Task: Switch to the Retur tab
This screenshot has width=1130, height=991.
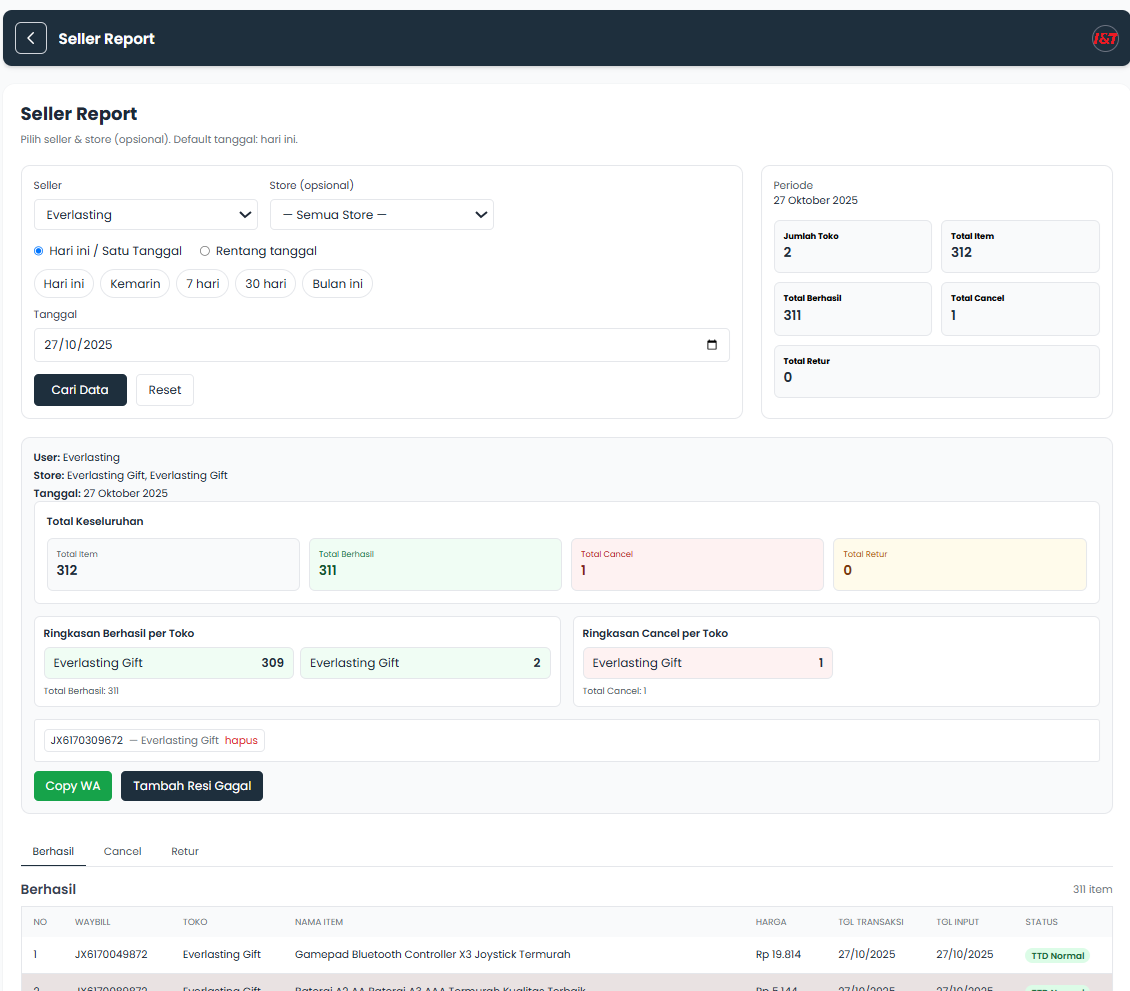Action: click(x=184, y=851)
